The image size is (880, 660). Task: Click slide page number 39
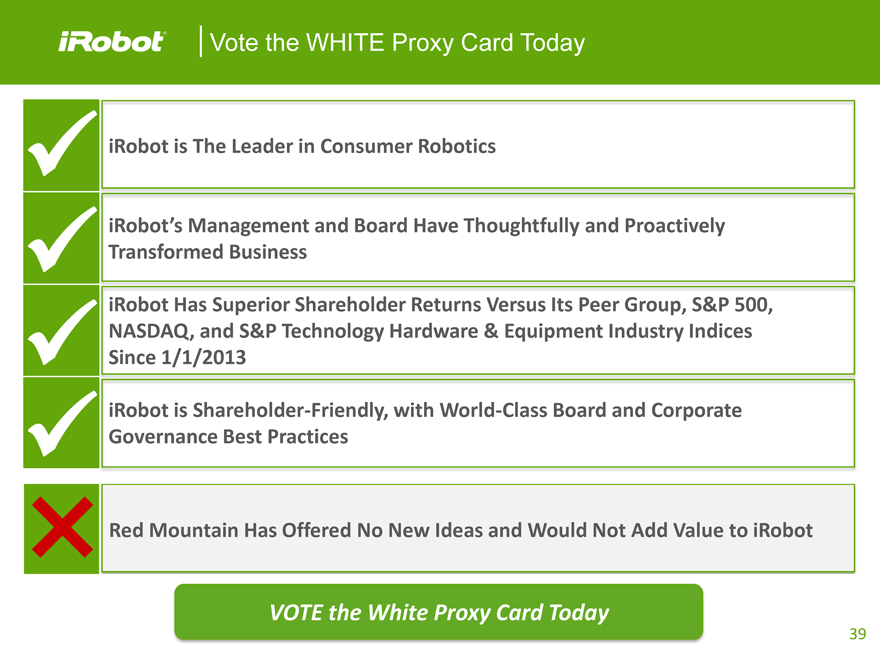[x=856, y=634]
